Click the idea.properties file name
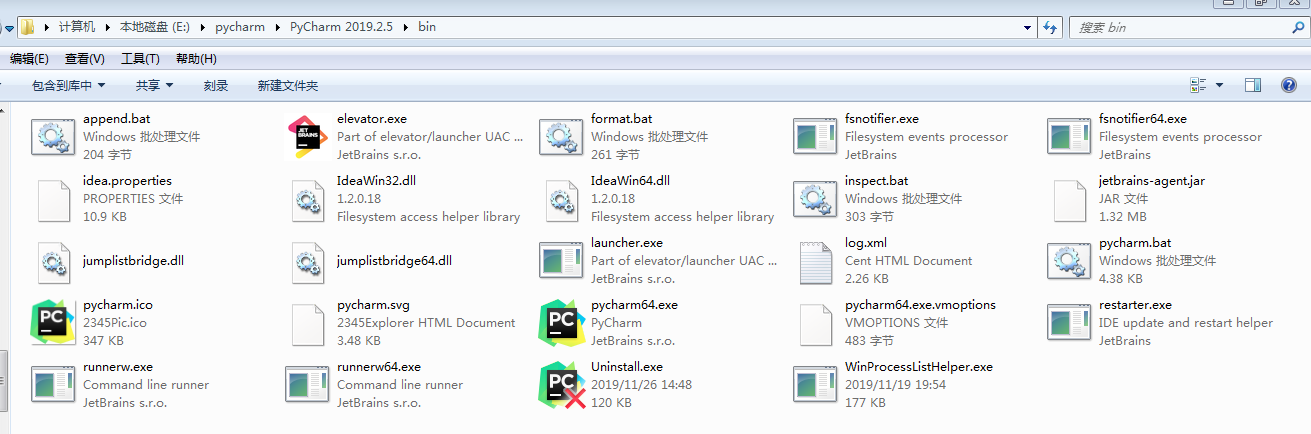This screenshot has height=434, width=1311. 127,181
